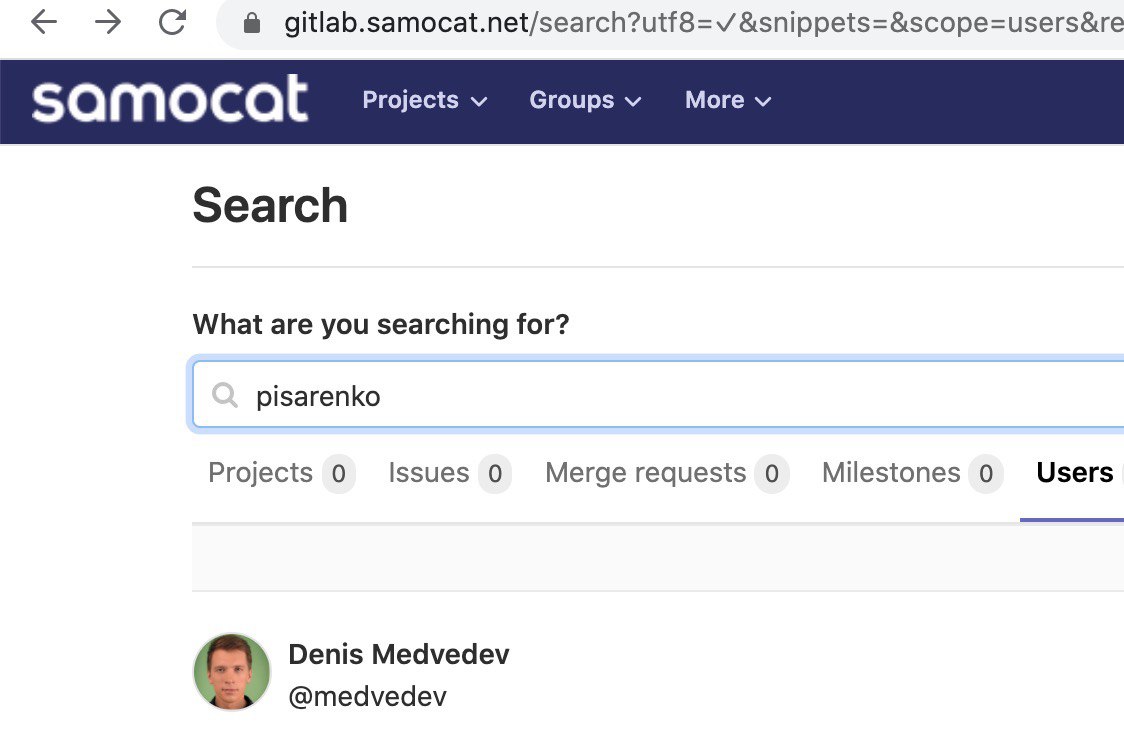The height and width of the screenshot is (744, 1124).
Task: Reload the page with refresh icon
Action: tap(172, 22)
